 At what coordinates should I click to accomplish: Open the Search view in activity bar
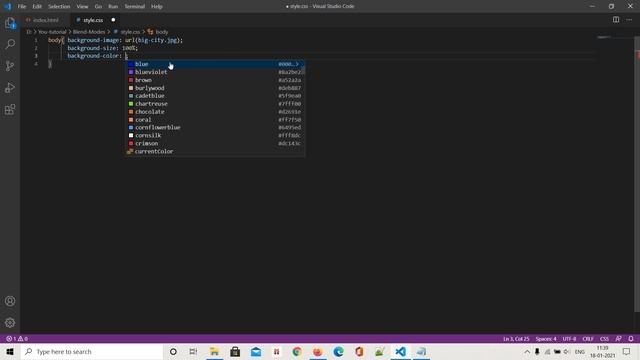10,44
